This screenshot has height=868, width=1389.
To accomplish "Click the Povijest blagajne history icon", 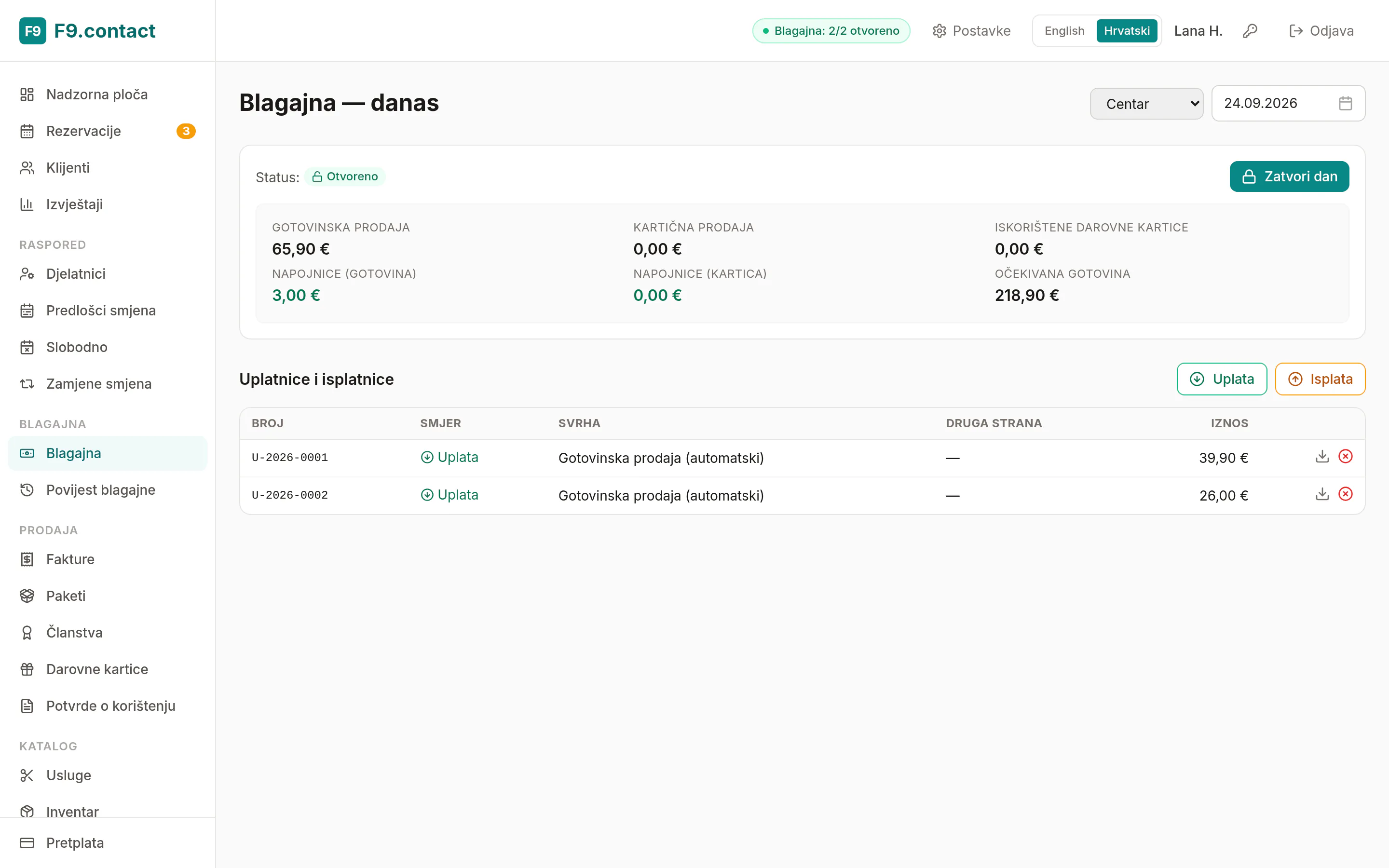I will [x=27, y=490].
